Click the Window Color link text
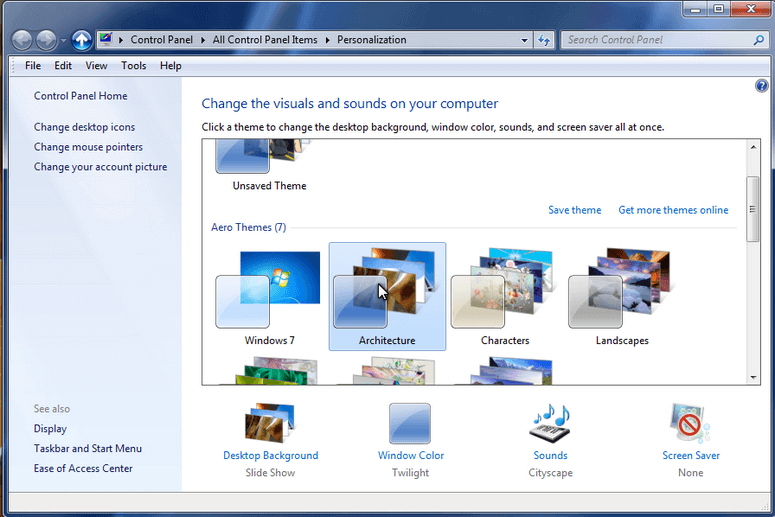This screenshot has height=517, width=775. tap(411, 456)
